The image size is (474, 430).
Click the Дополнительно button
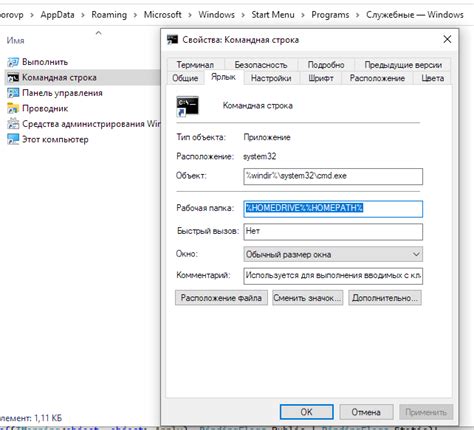[385, 298]
